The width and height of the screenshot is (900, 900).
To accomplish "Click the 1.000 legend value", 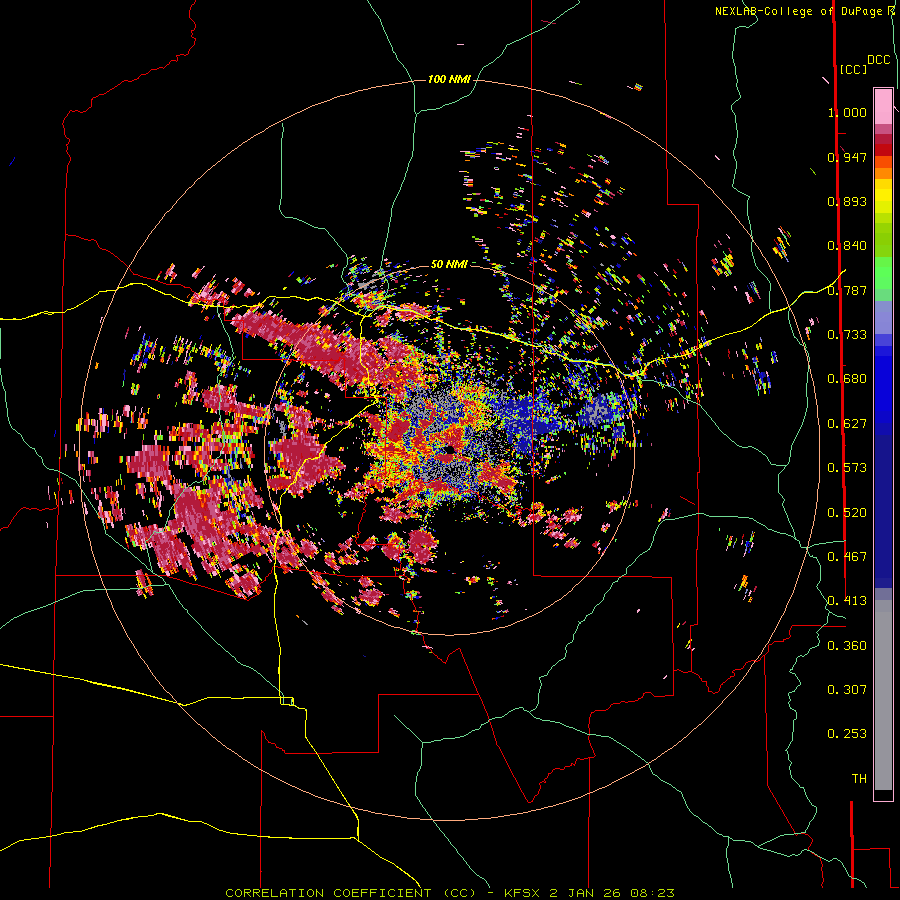I will (x=847, y=112).
